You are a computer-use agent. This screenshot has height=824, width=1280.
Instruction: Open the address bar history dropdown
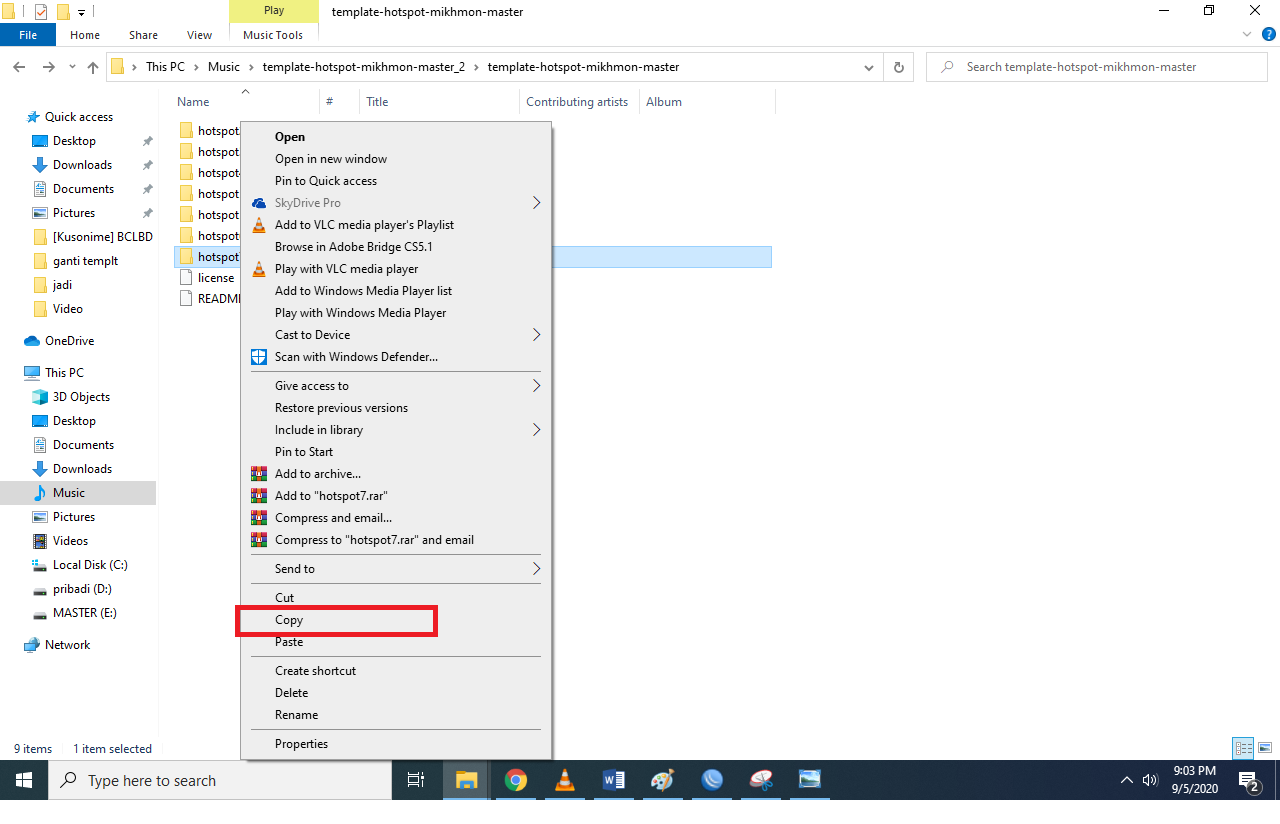tap(867, 67)
